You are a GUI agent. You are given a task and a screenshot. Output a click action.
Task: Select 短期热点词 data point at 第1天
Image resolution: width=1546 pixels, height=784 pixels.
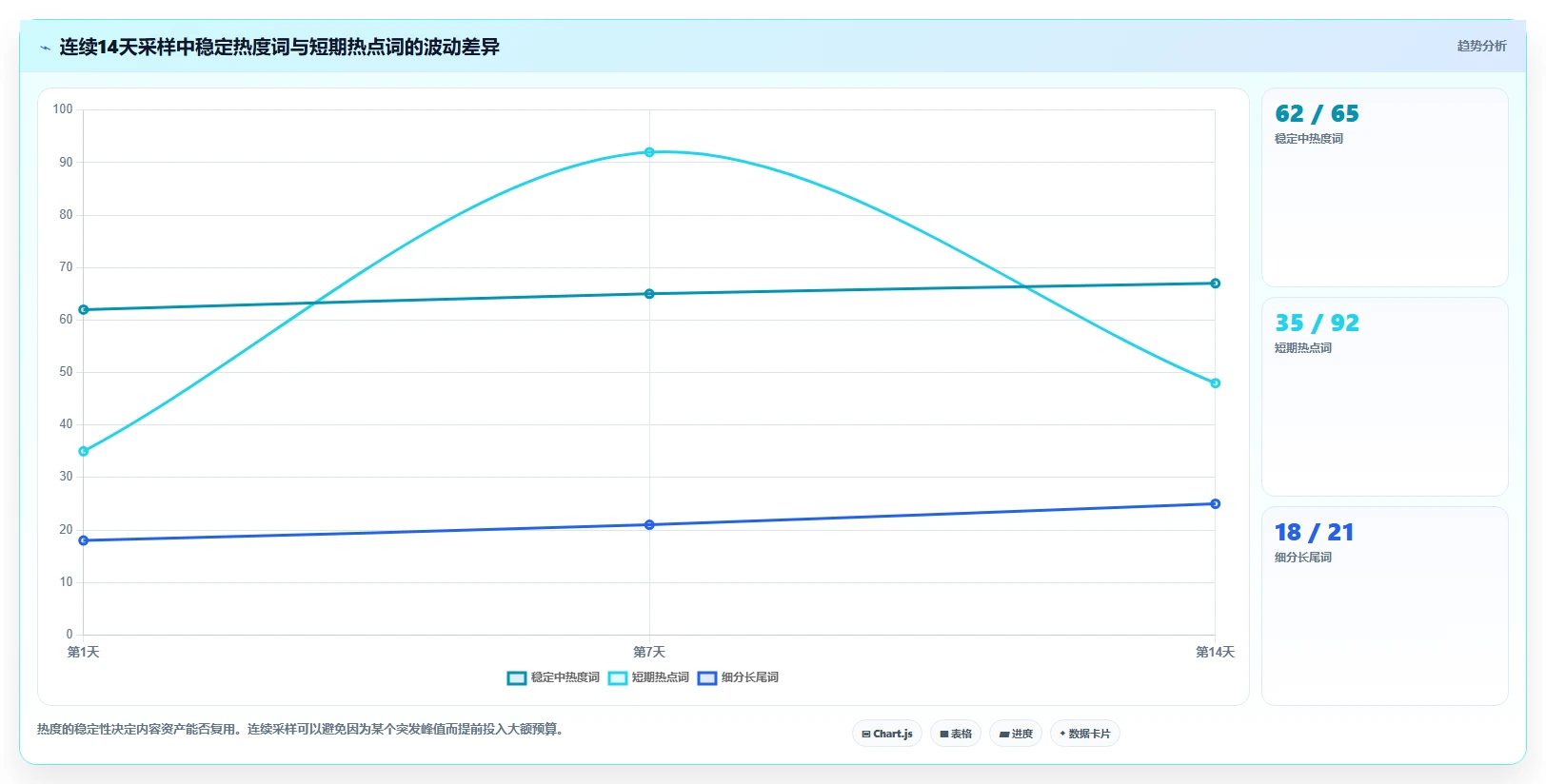coord(84,451)
